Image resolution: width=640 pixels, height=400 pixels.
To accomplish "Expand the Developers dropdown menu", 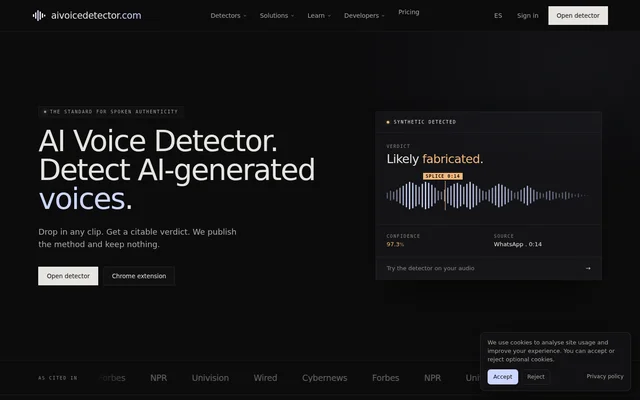I will pyautogui.click(x=364, y=16).
